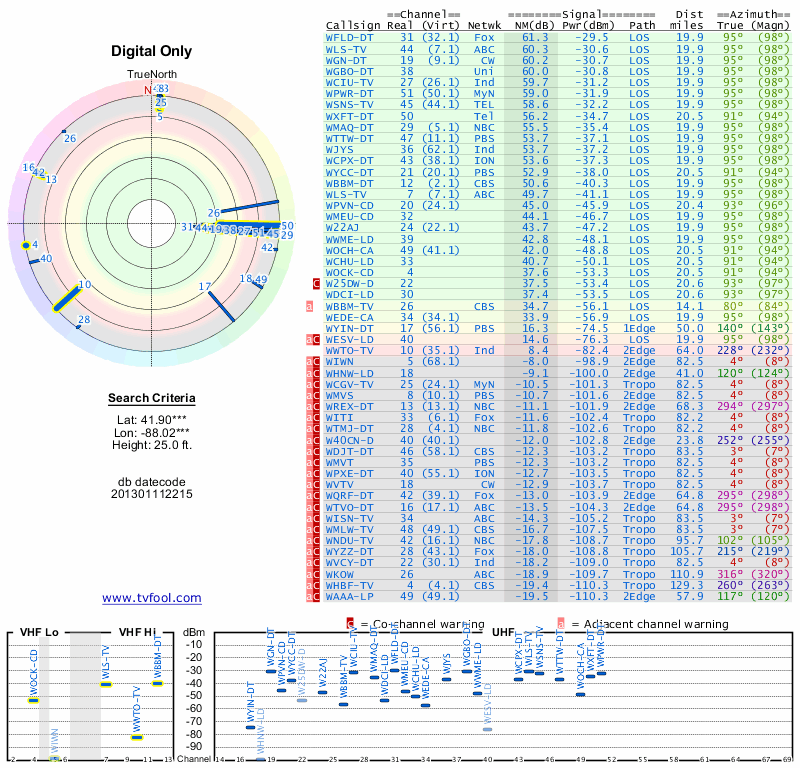Click the WYIN-DT callsign with 1Edge path
Screen dimensions: 800x768
[x=350, y=328]
